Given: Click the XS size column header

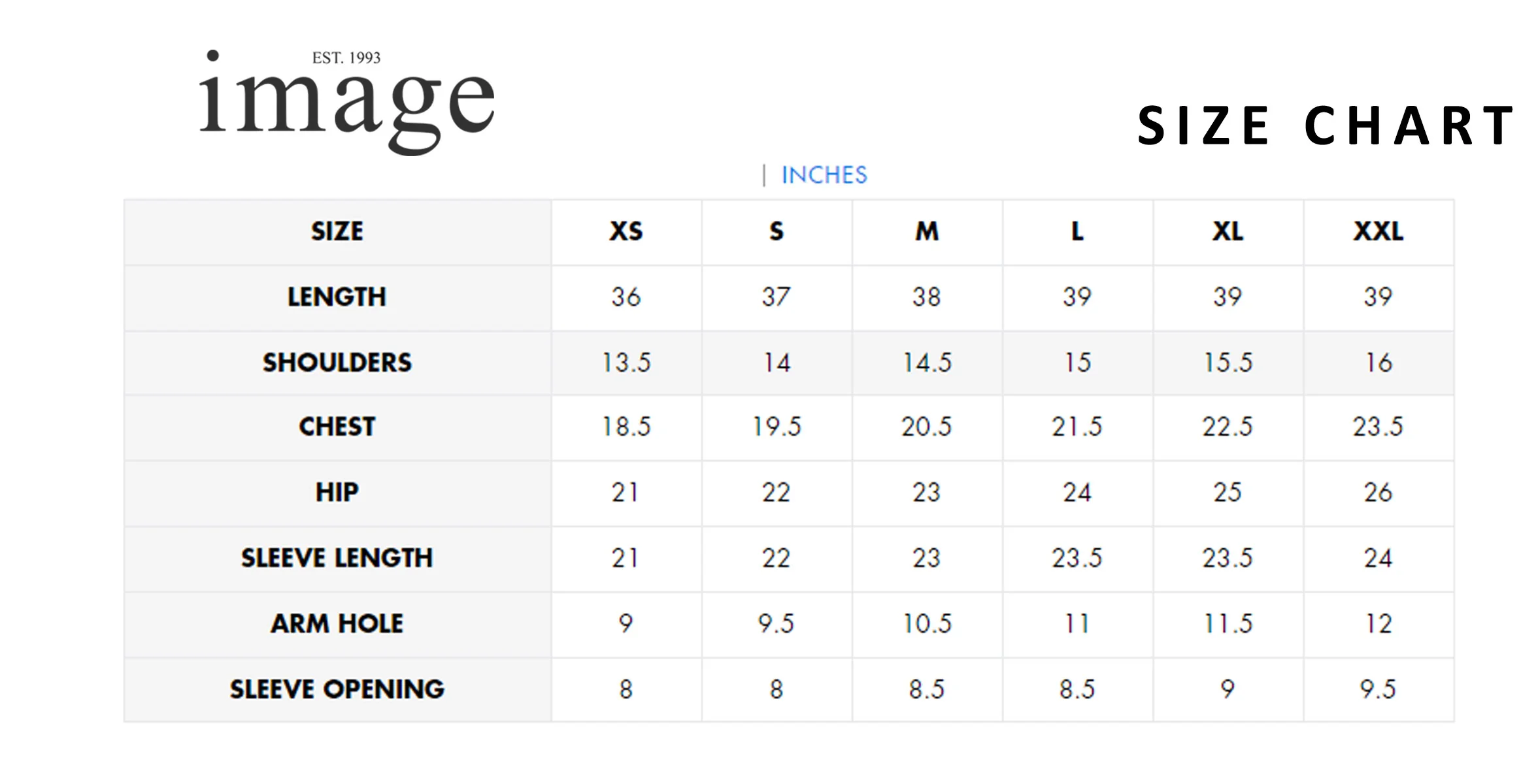Looking at the screenshot, I should [626, 231].
